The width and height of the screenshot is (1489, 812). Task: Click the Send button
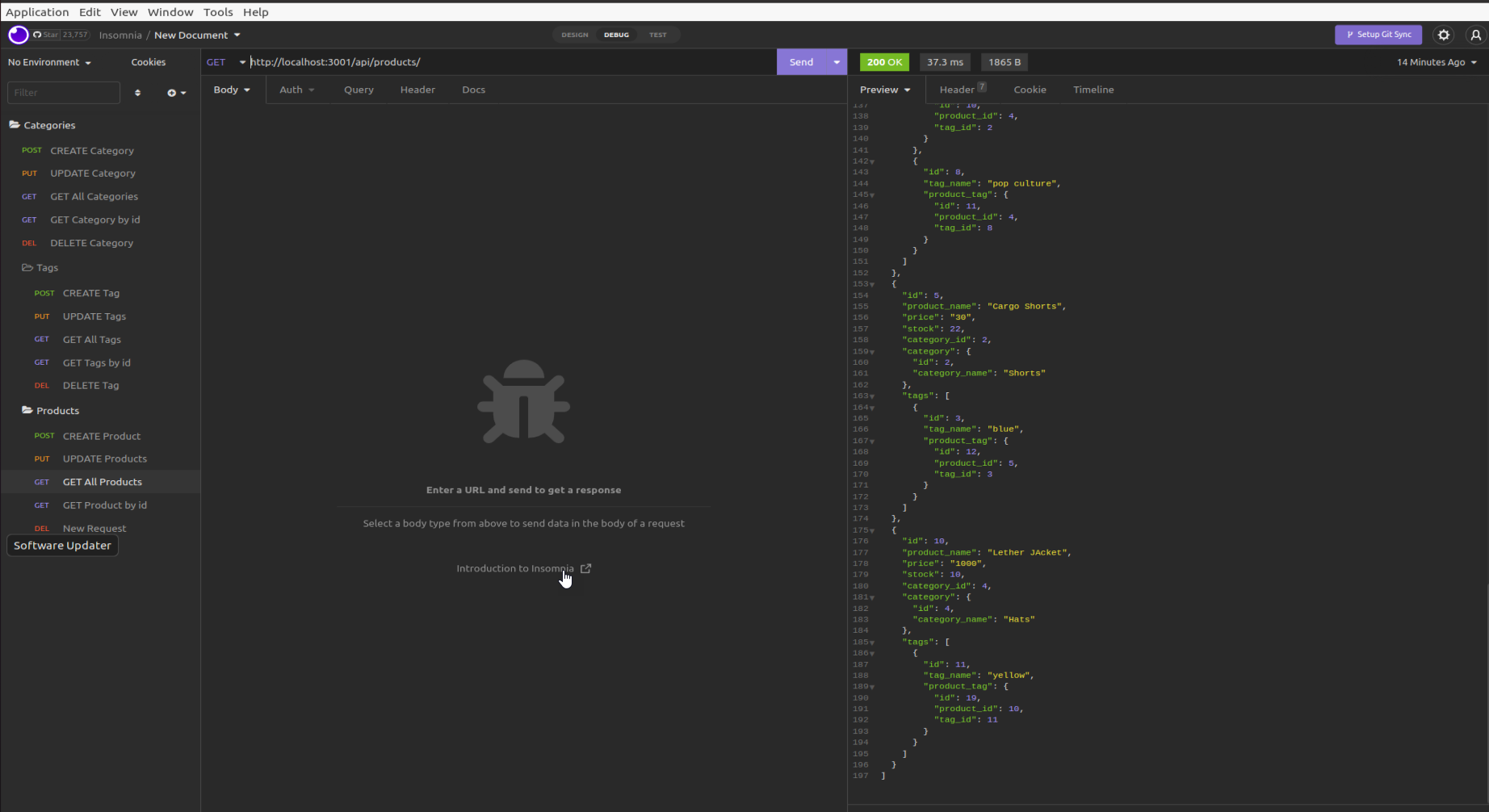click(800, 61)
